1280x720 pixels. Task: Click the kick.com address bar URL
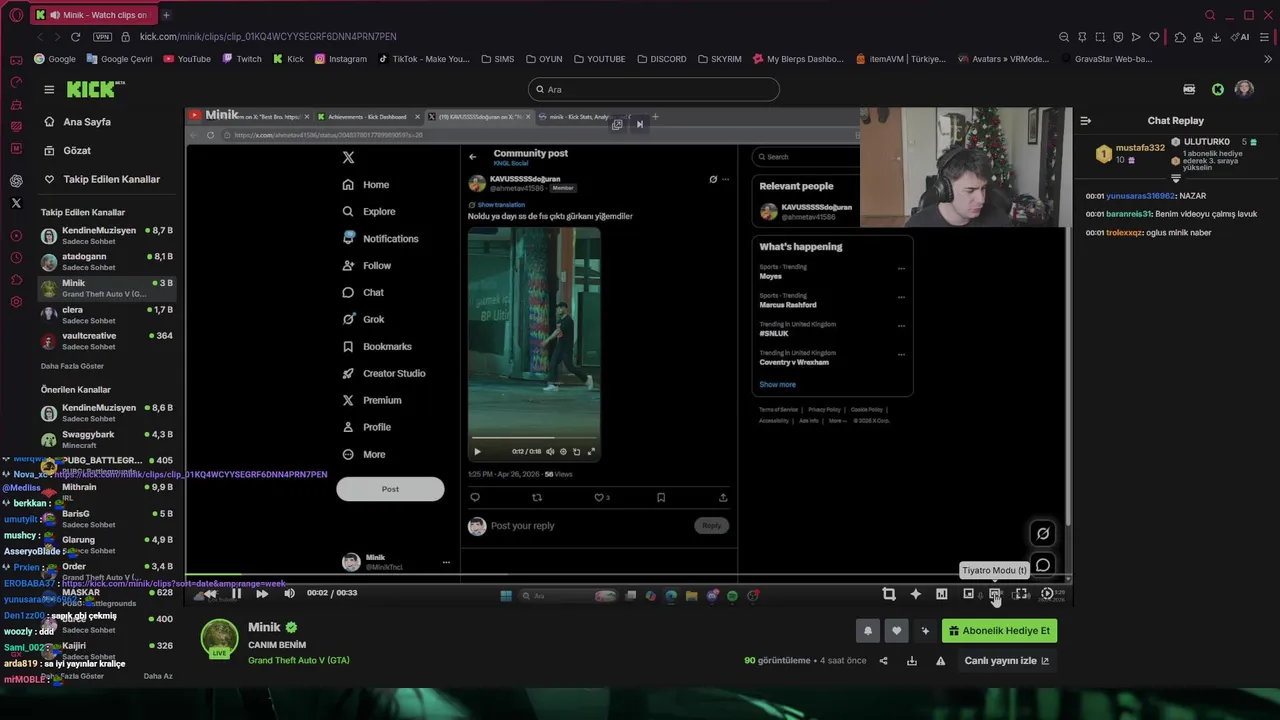coord(268,37)
